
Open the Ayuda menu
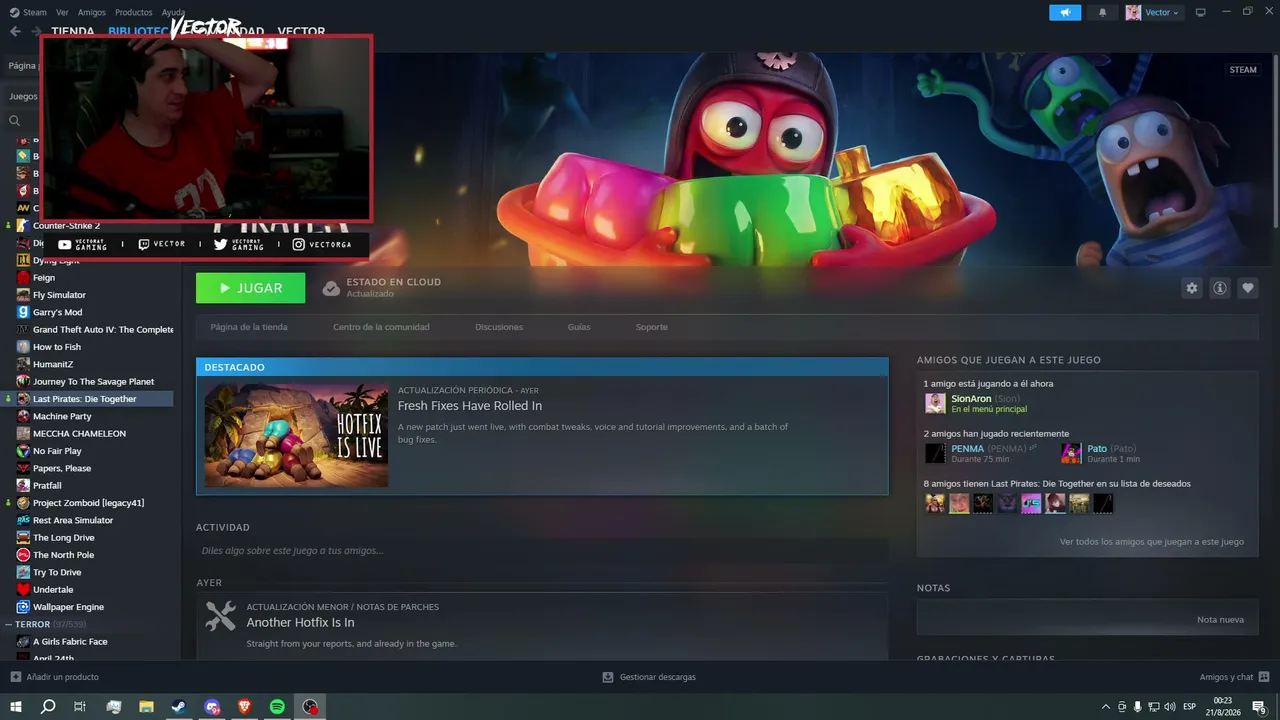(173, 12)
